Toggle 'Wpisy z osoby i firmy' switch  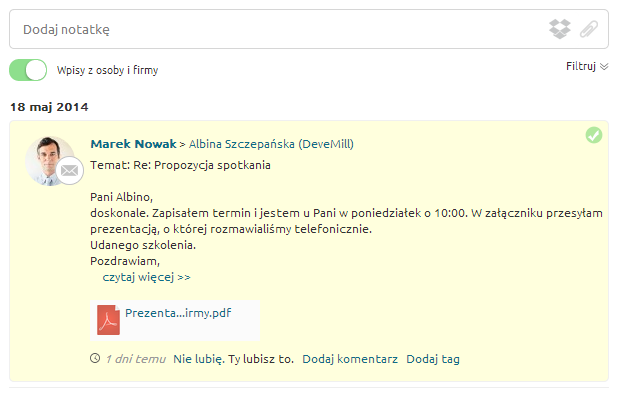(x=28, y=70)
